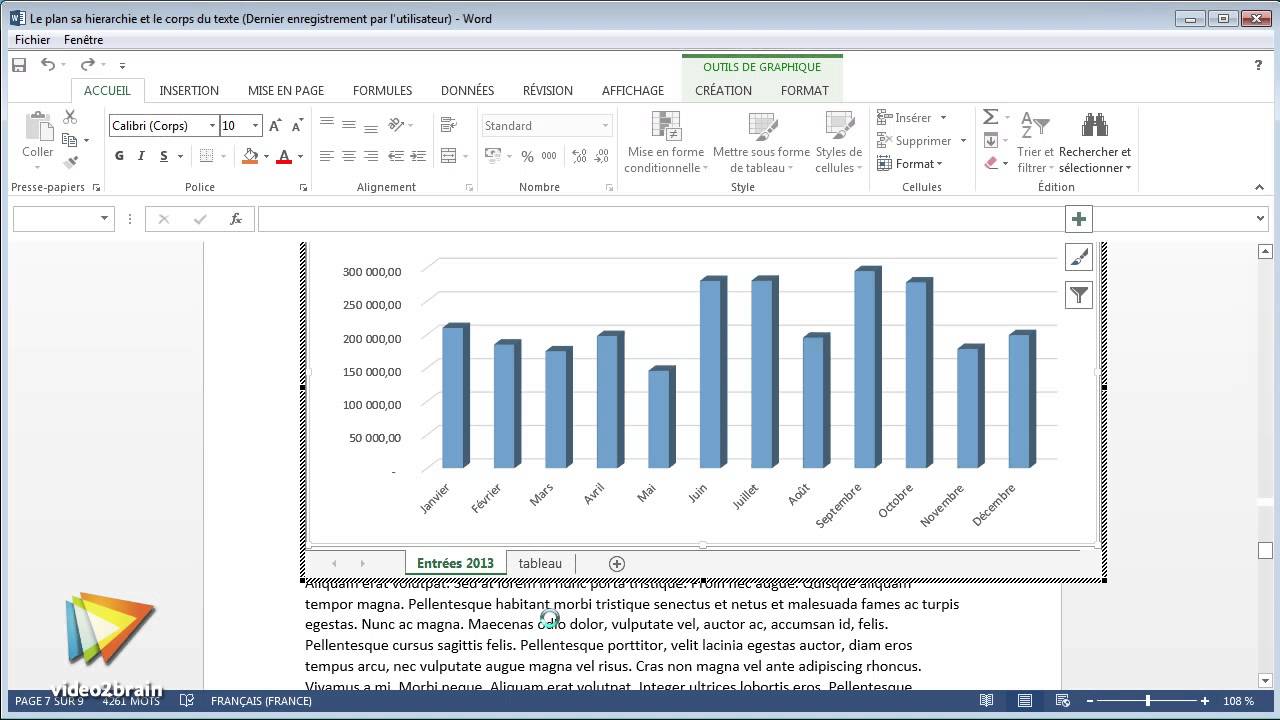Undo the last action
Screen dimensions: 1280x720
[48, 65]
